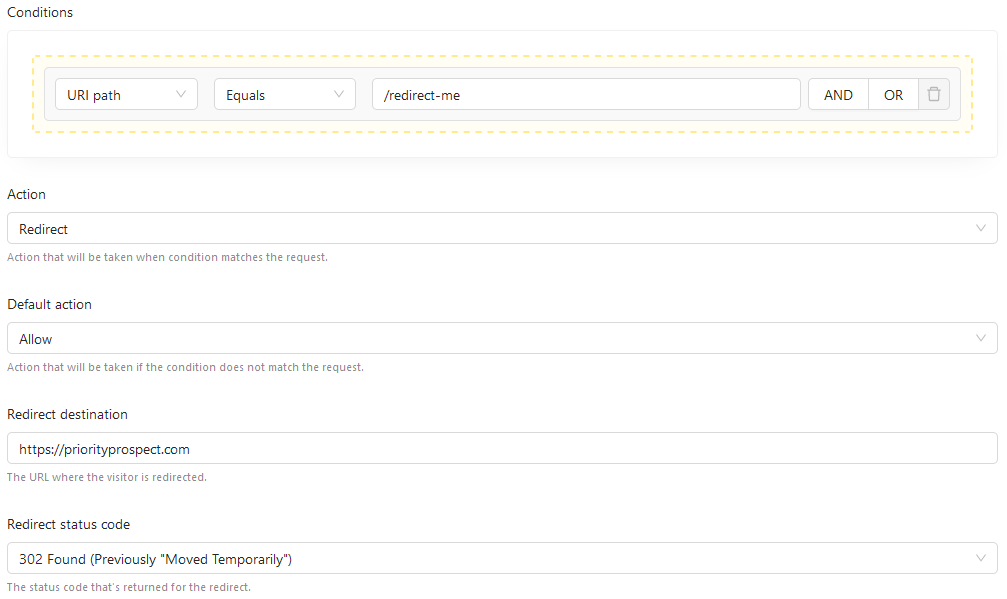Select the Redirect status code label
The image size is (1007, 599).
(x=69, y=525)
